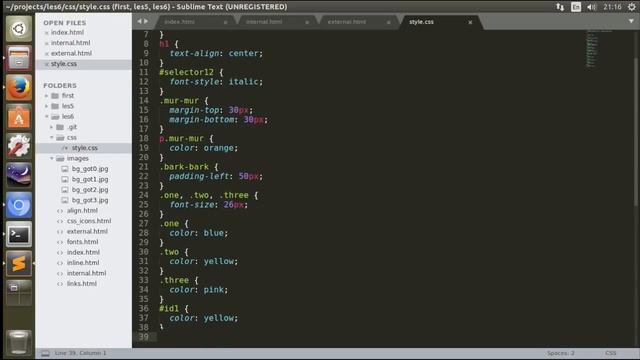The height and width of the screenshot is (360, 640).
Task: Open the Files manager dock icon
Action: click(19, 58)
